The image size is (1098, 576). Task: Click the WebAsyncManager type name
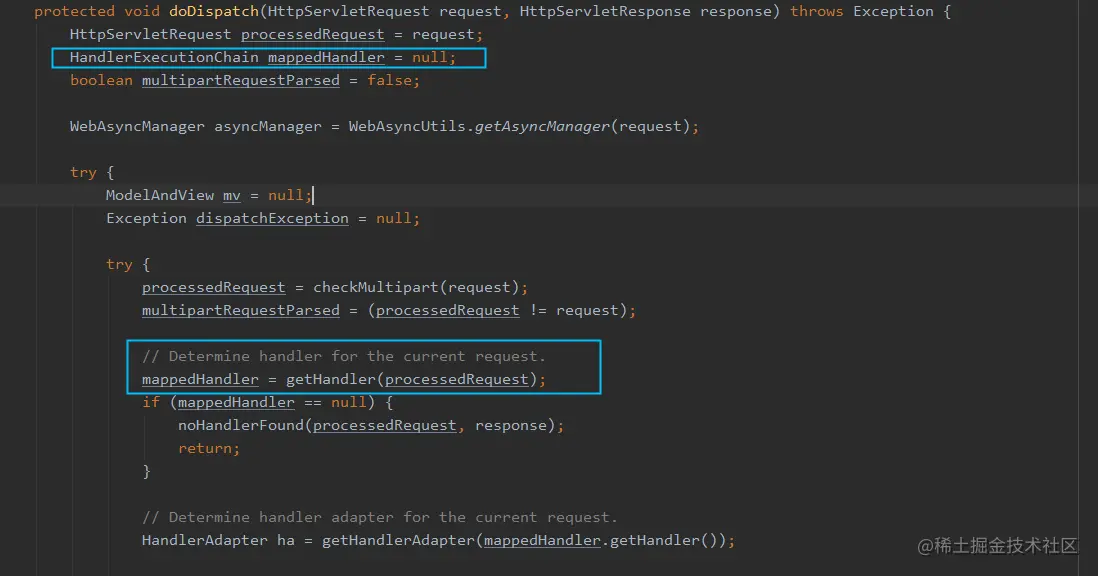[137, 127]
